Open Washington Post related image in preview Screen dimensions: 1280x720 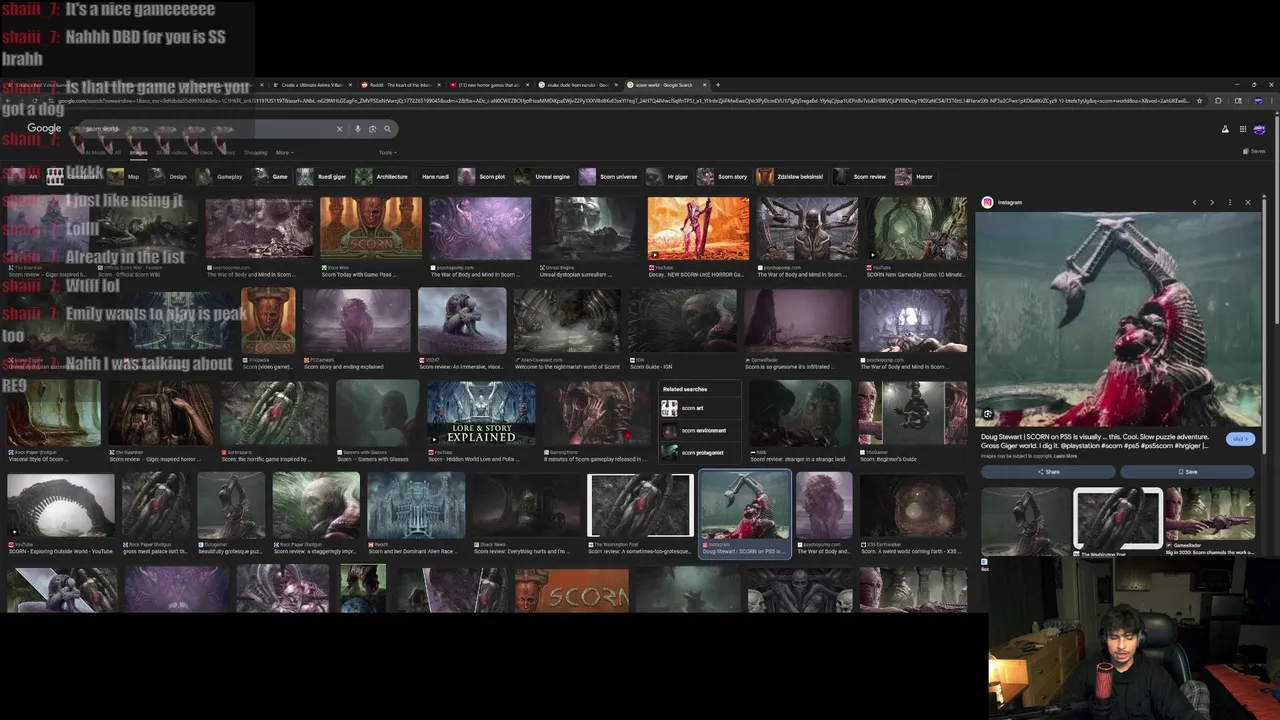point(1118,517)
